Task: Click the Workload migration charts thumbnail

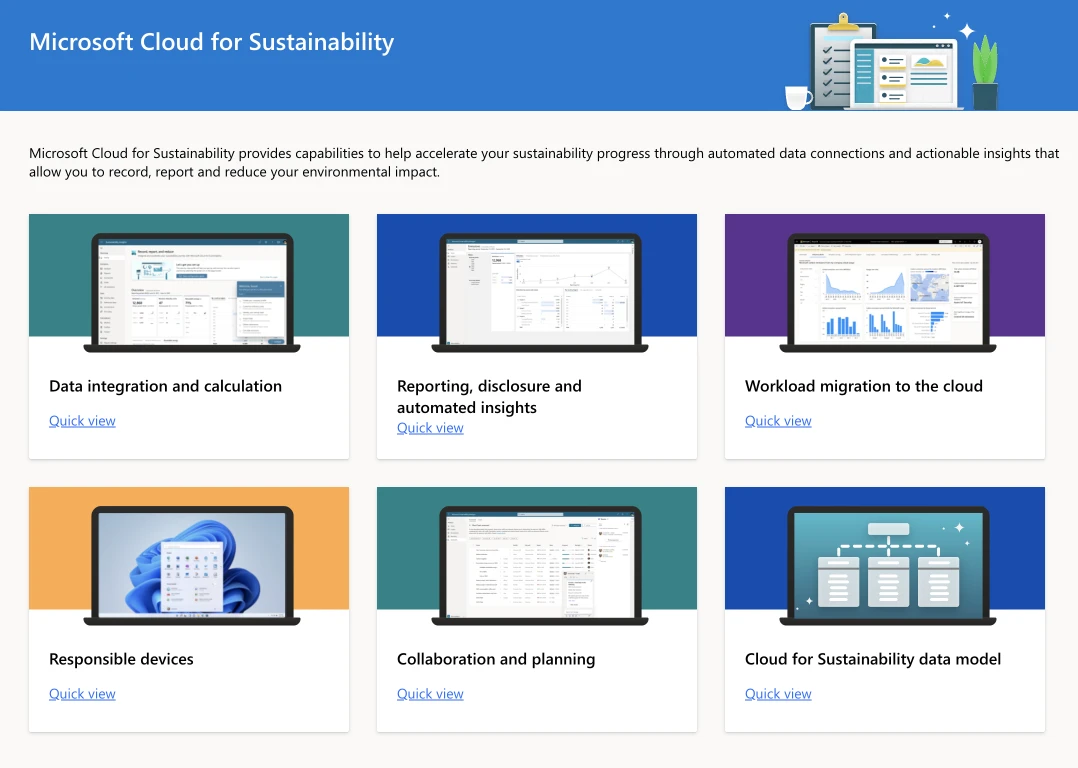Action: tap(885, 288)
